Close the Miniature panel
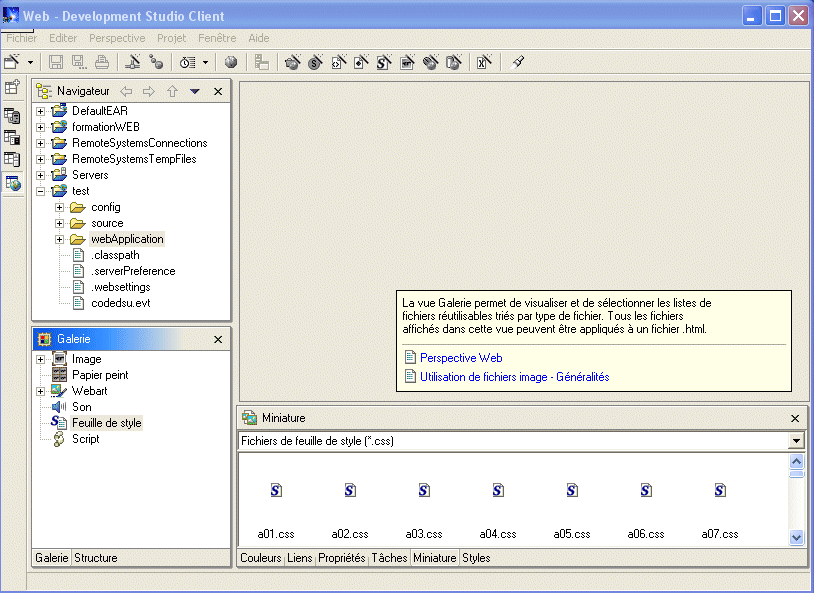This screenshot has height=593, width=814. pos(795,418)
